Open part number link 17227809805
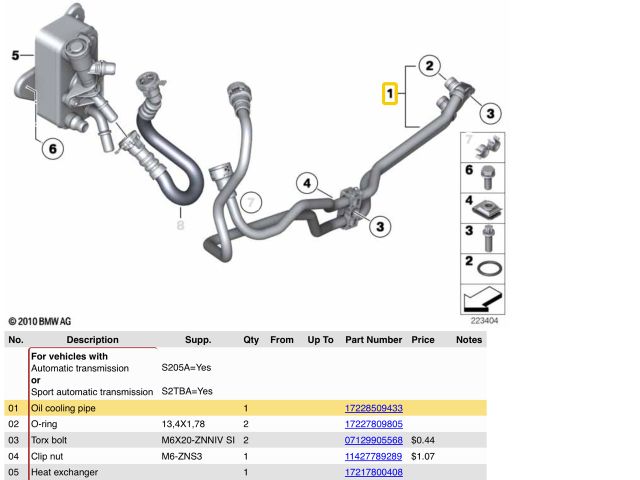 point(373,424)
